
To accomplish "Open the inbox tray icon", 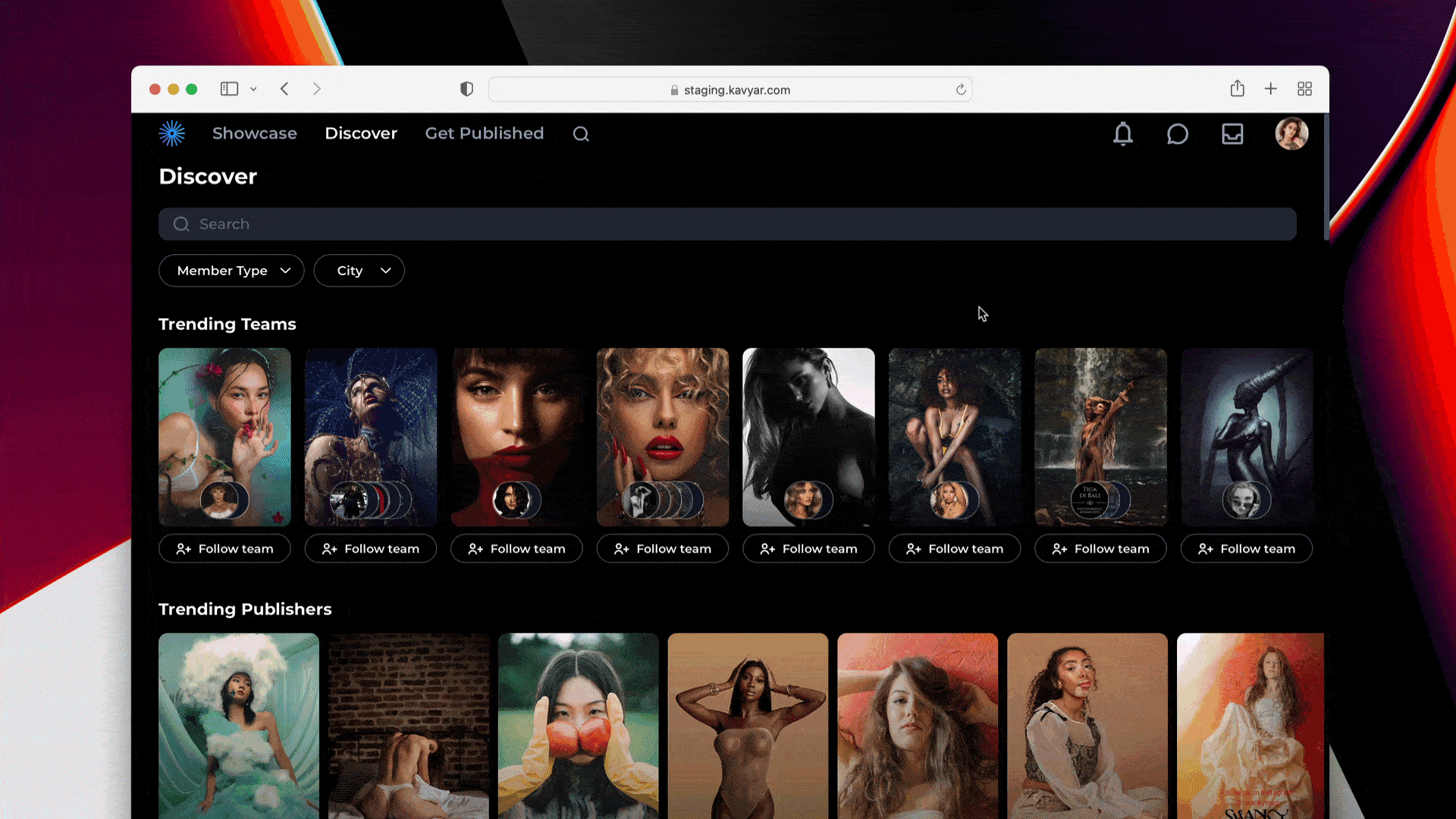I will pos(1232,134).
